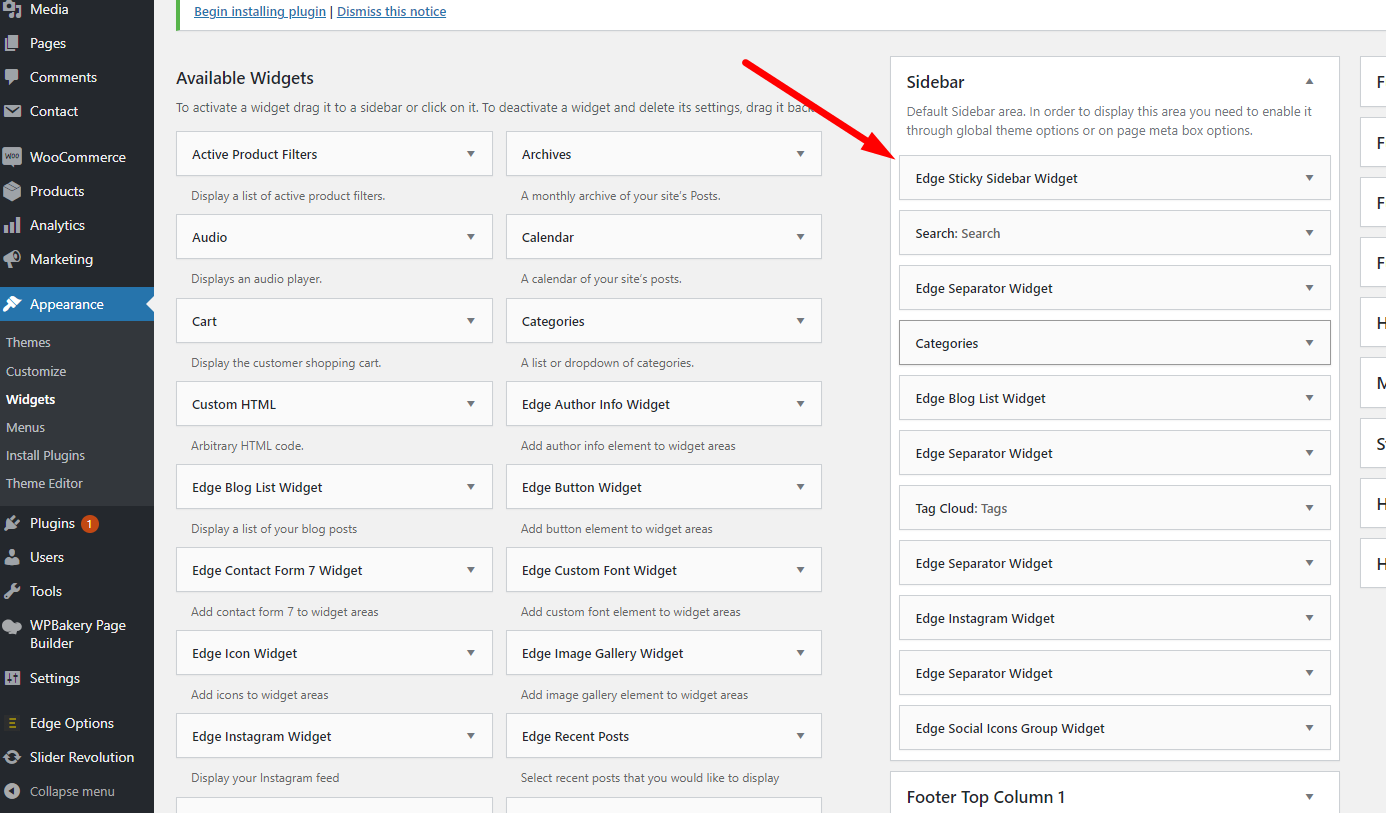The image size is (1386, 813).
Task: Click text 'Display the customer shopping cart.'
Action: [x=286, y=362]
